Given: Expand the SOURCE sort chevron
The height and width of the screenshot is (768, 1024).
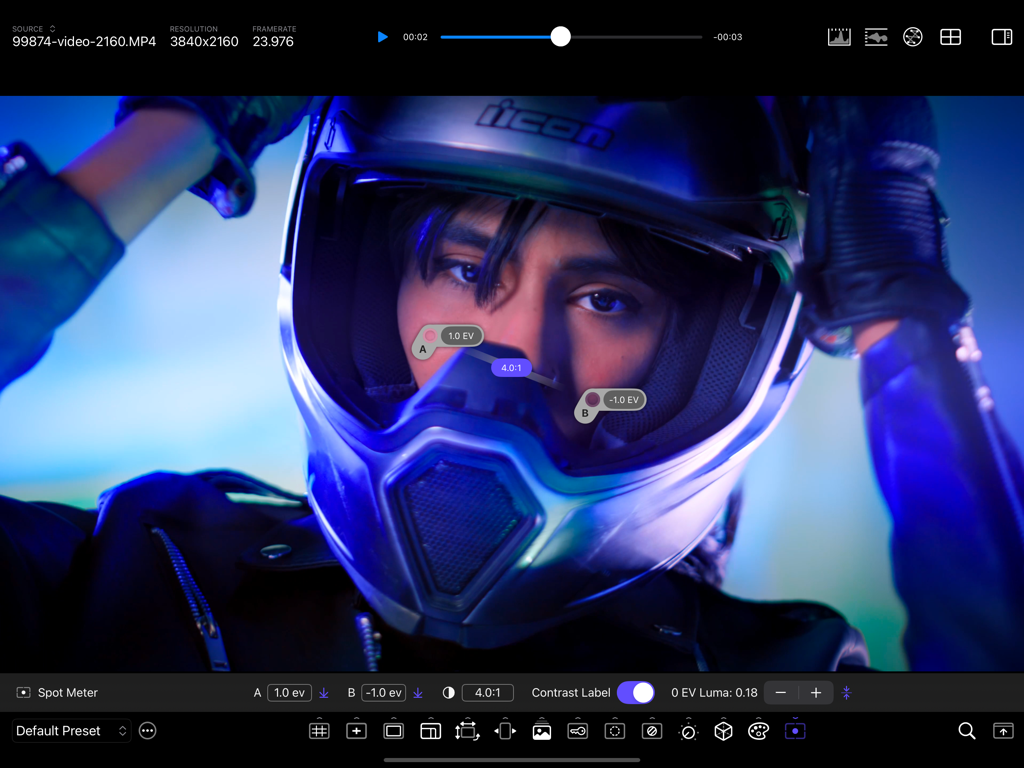Looking at the screenshot, I should coord(54,28).
